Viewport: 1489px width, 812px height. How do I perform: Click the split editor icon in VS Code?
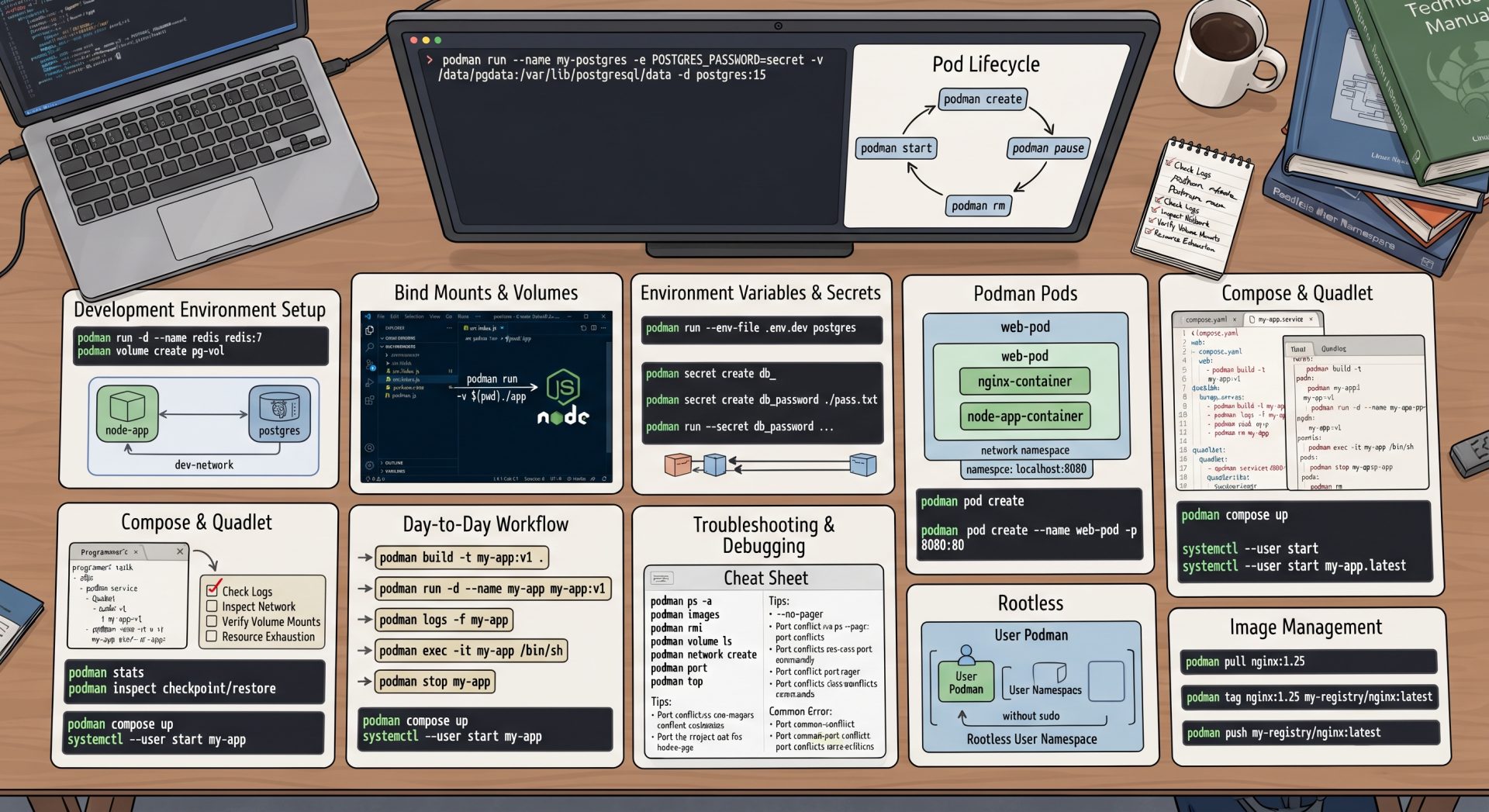tap(593, 328)
